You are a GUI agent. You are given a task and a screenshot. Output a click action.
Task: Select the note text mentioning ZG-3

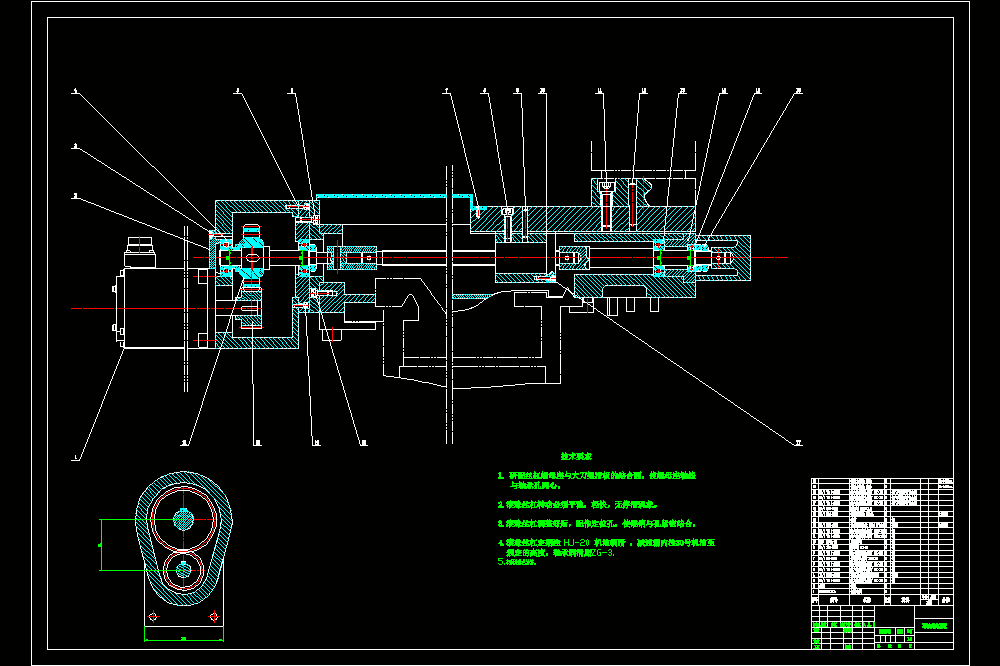click(561, 553)
